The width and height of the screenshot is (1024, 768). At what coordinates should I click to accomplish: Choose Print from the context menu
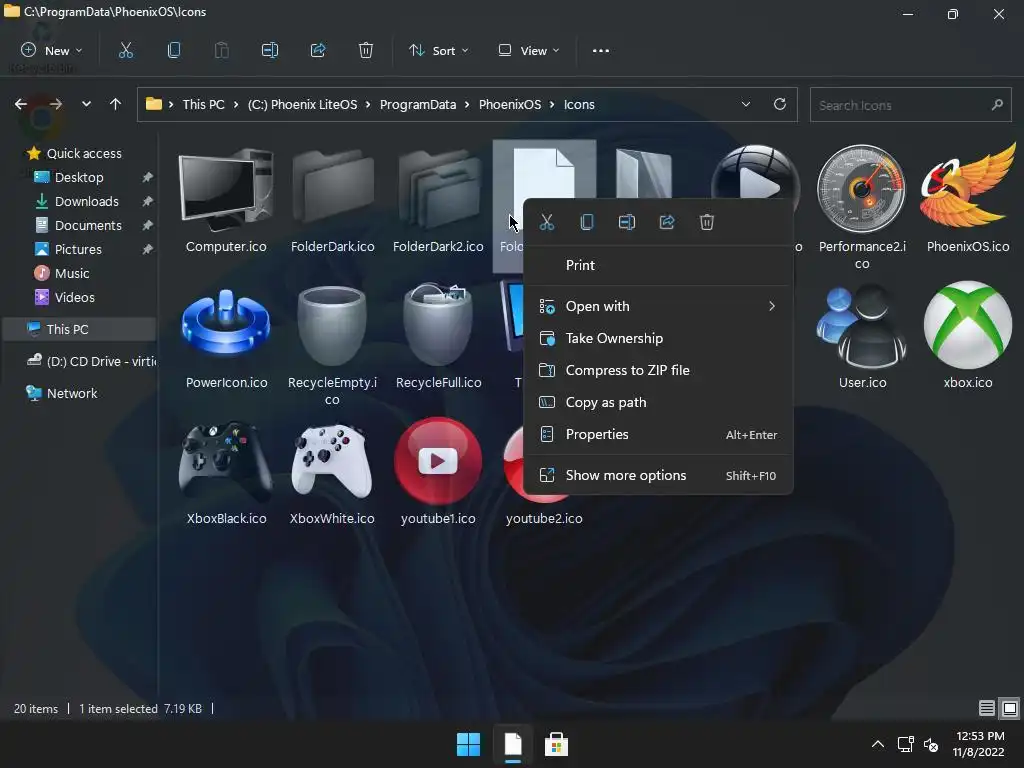[658, 265]
